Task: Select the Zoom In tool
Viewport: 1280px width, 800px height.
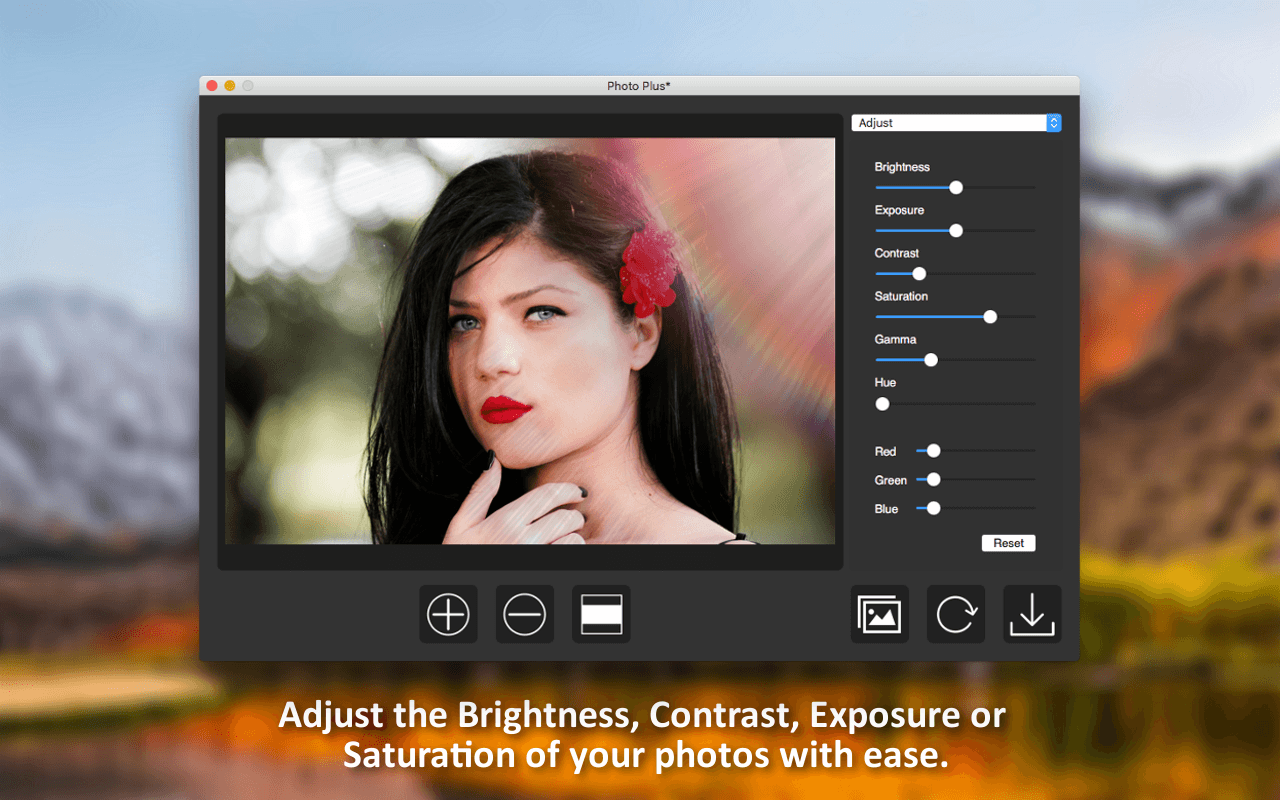Action: (447, 614)
